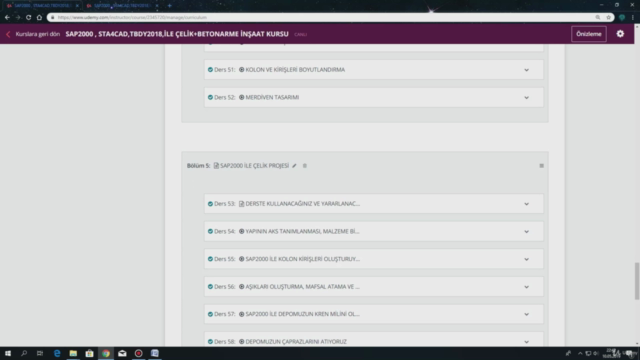Viewport: 640px width, 360px height.
Task: Click the red recording app on taskbar
Action: [138, 353]
